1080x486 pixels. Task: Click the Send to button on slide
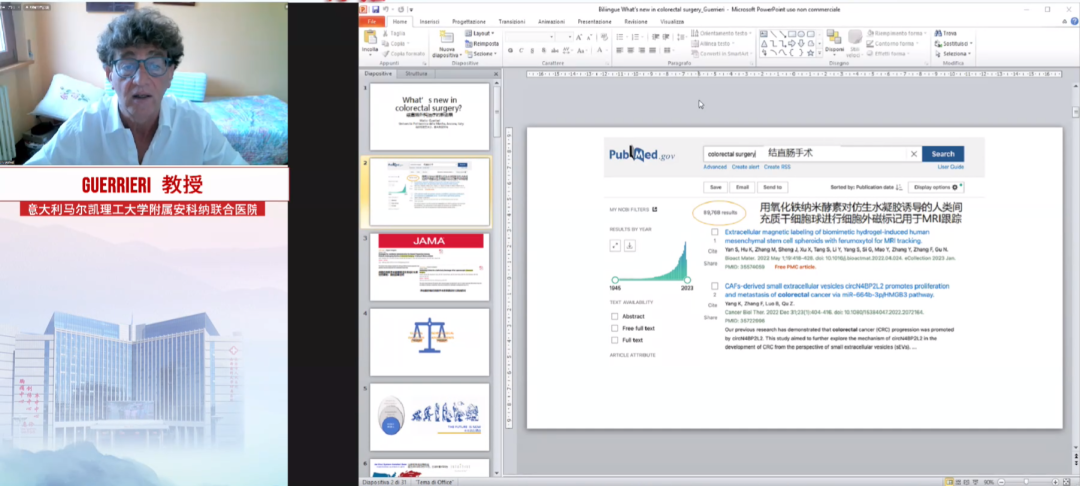tap(773, 187)
